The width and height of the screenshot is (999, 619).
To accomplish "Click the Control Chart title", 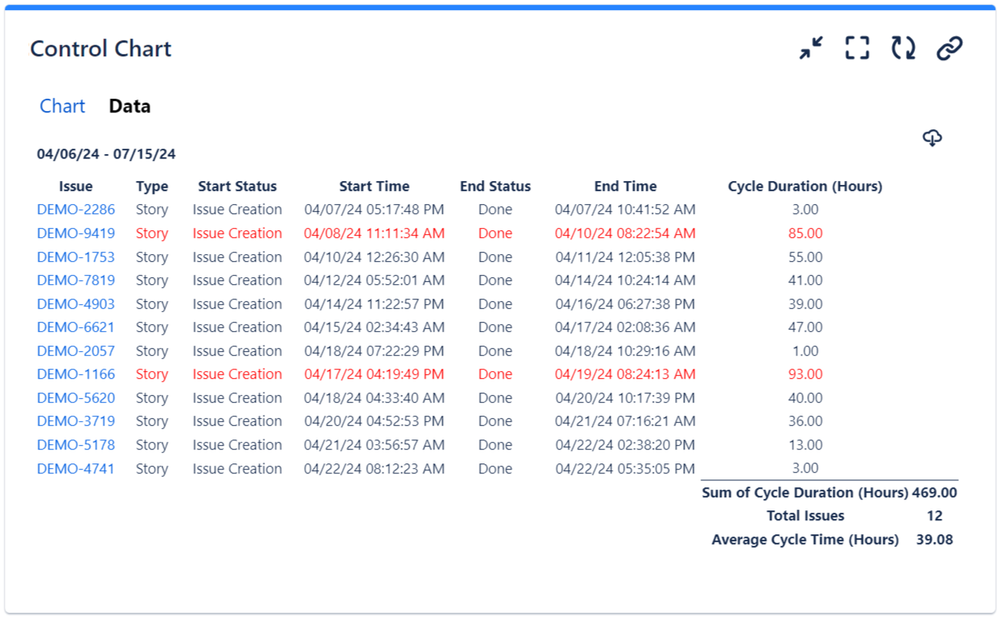I will click(x=101, y=48).
